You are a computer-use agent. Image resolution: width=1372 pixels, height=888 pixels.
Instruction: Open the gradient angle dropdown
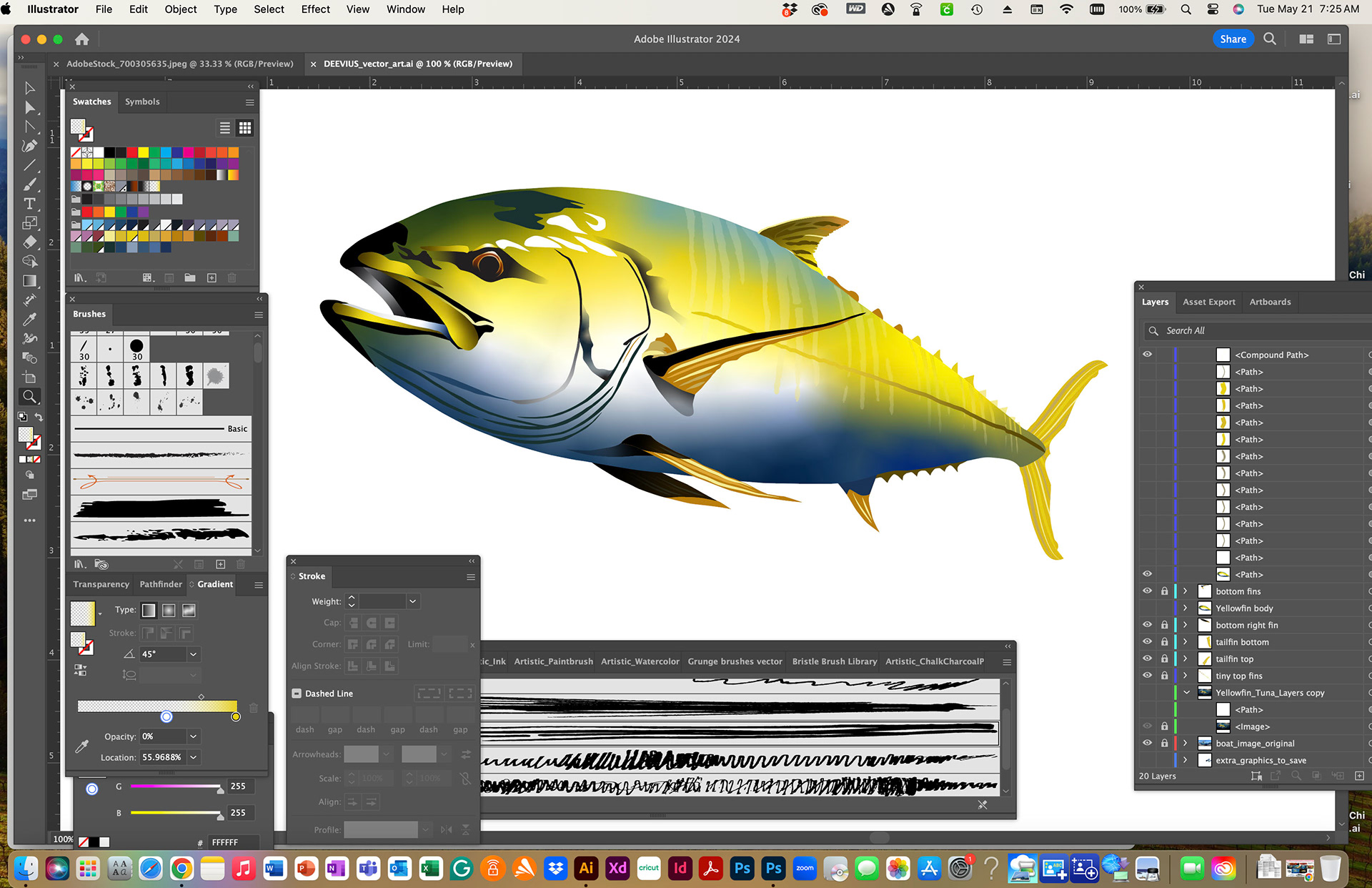193,654
